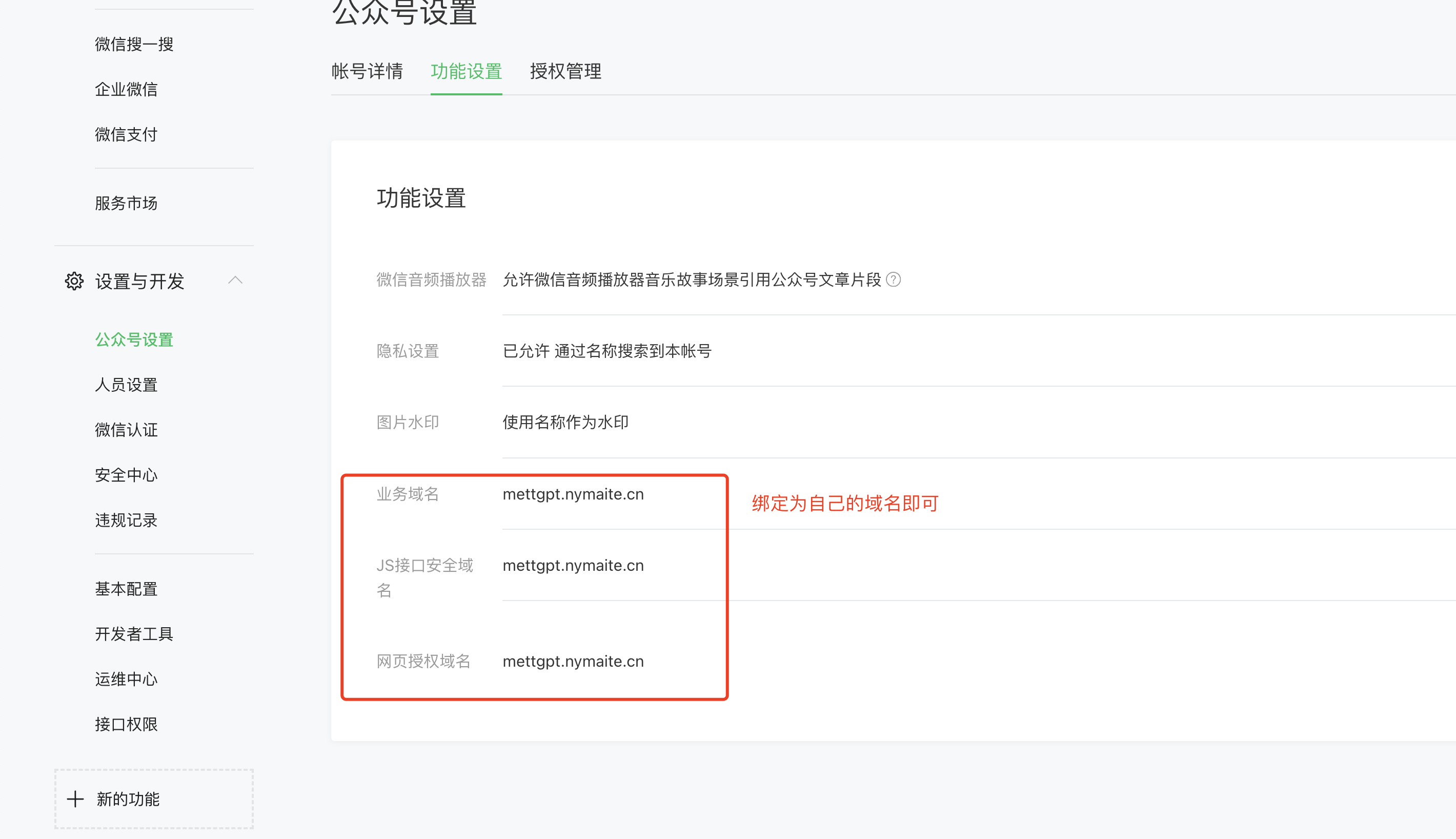Open 微信支付 in the sidebar
Screen dimensions: 1456x839
coord(126,134)
